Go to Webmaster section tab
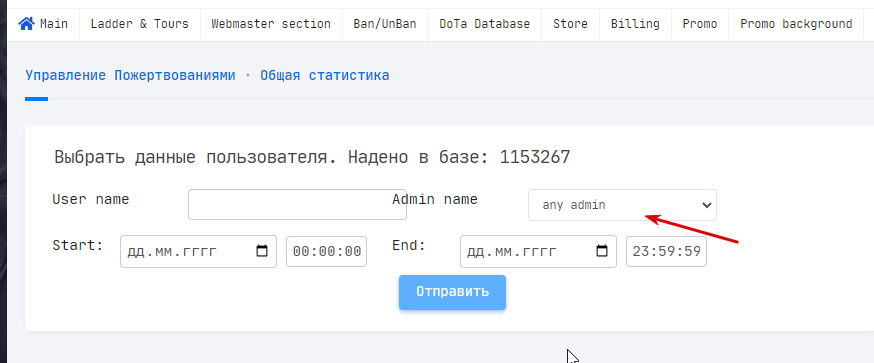This screenshot has width=874, height=363. click(x=271, y=24)
